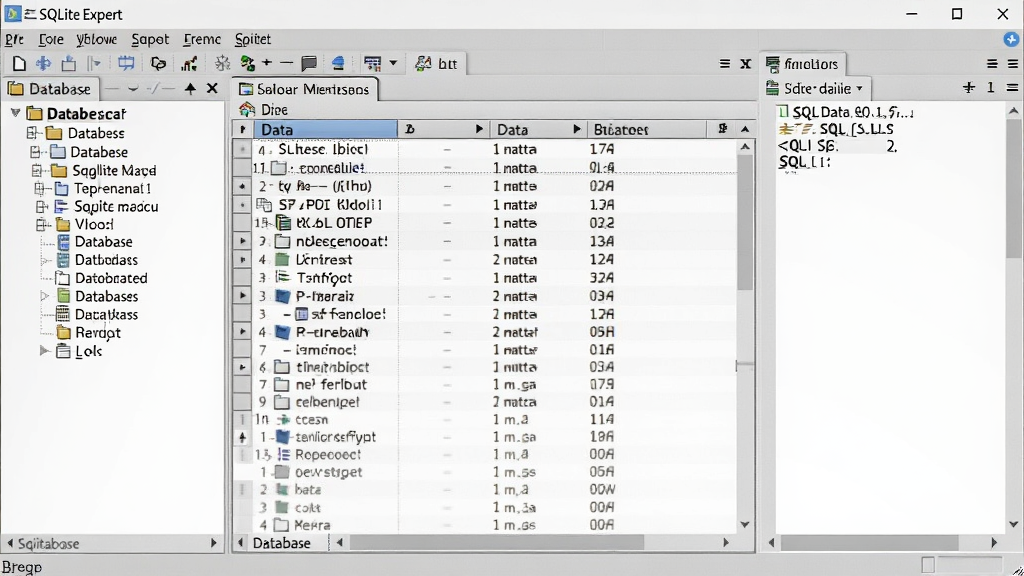Select the 'Ropeooect' grid row

(485, 455)
